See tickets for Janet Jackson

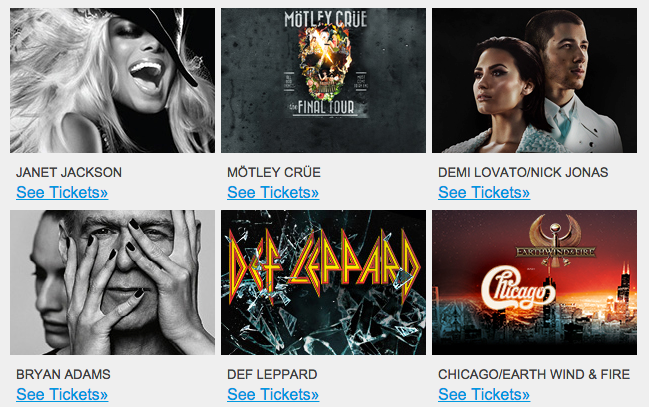(62, 193)
